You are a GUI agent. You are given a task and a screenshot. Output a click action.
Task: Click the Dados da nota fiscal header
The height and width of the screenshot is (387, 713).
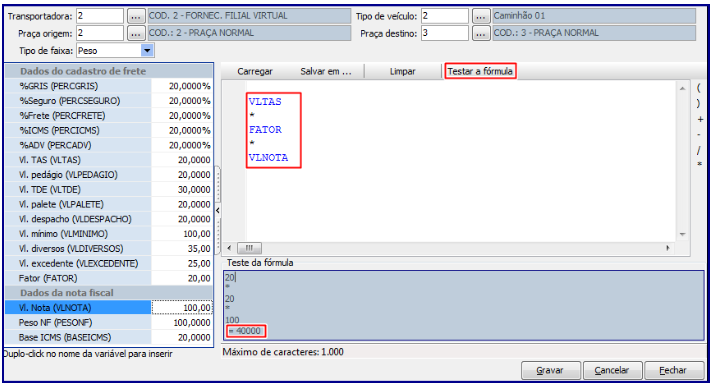pyautogui.click(x=108, y=293)
